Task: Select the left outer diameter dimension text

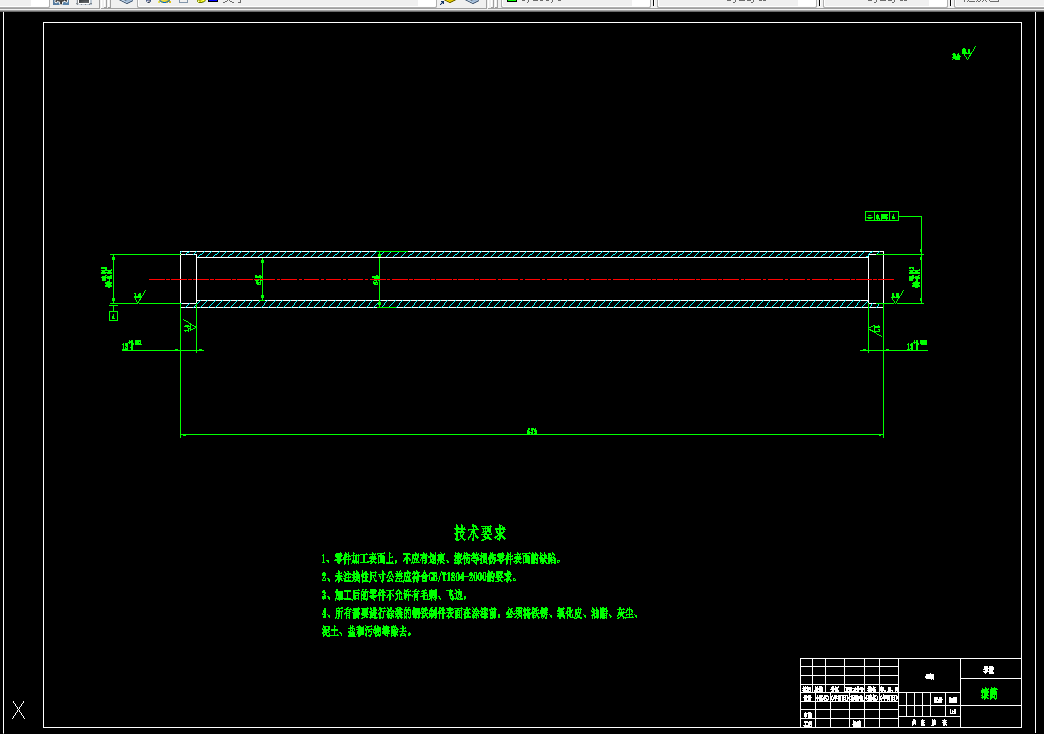Action: tap(107, 278)
